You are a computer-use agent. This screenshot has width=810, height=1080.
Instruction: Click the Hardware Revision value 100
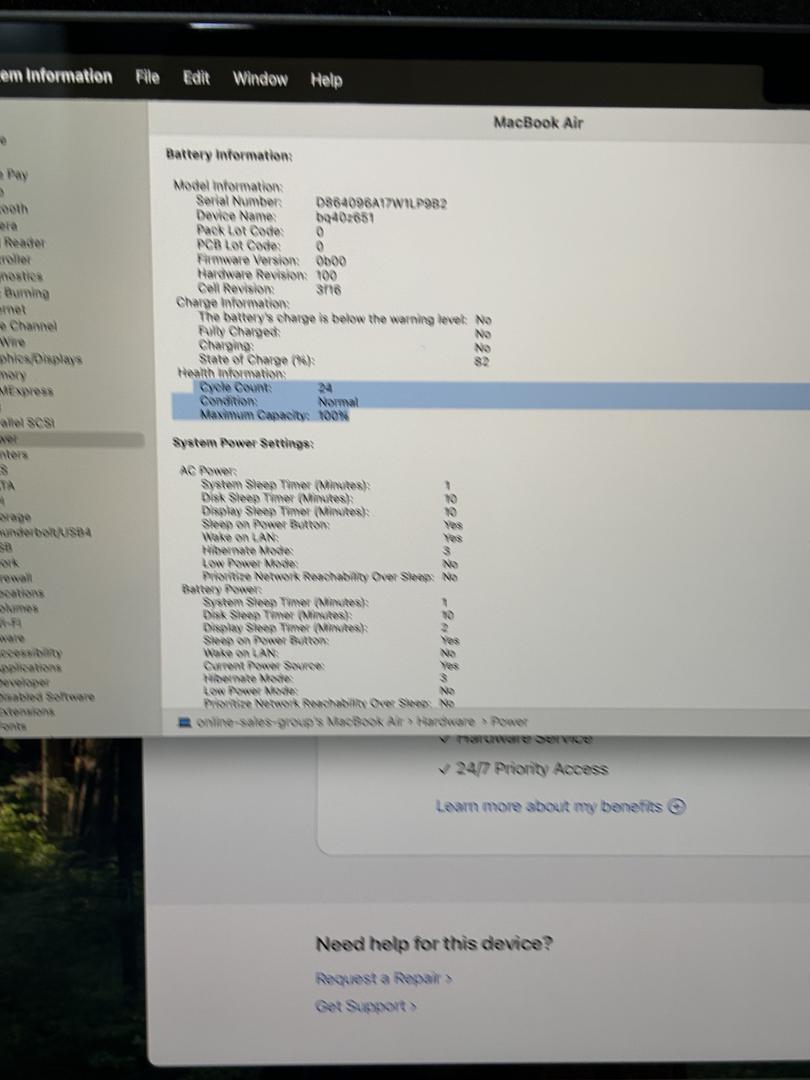coord(326,275)
